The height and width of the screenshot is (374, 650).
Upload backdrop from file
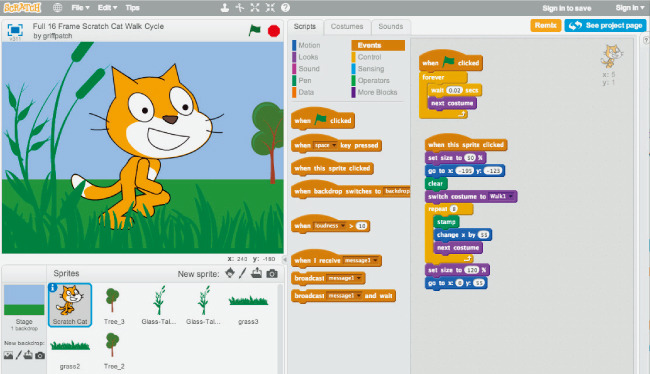click(x=28, y=355)
